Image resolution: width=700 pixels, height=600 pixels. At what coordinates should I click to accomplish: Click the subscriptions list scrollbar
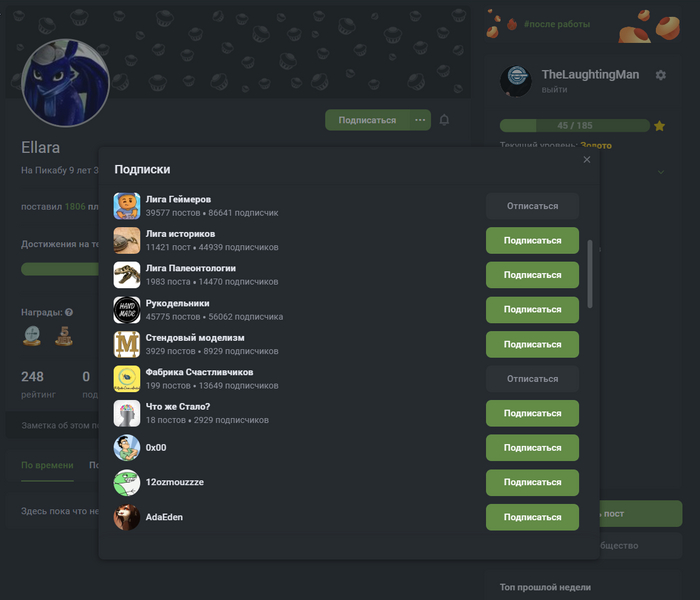[590, 274]
